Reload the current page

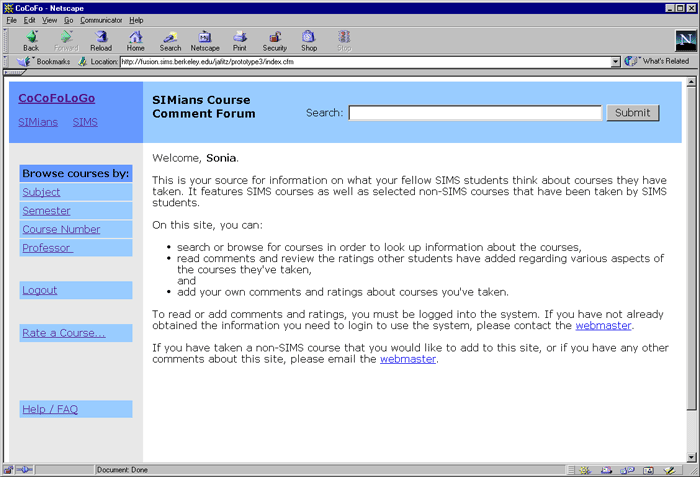click(x=101, y=41)
